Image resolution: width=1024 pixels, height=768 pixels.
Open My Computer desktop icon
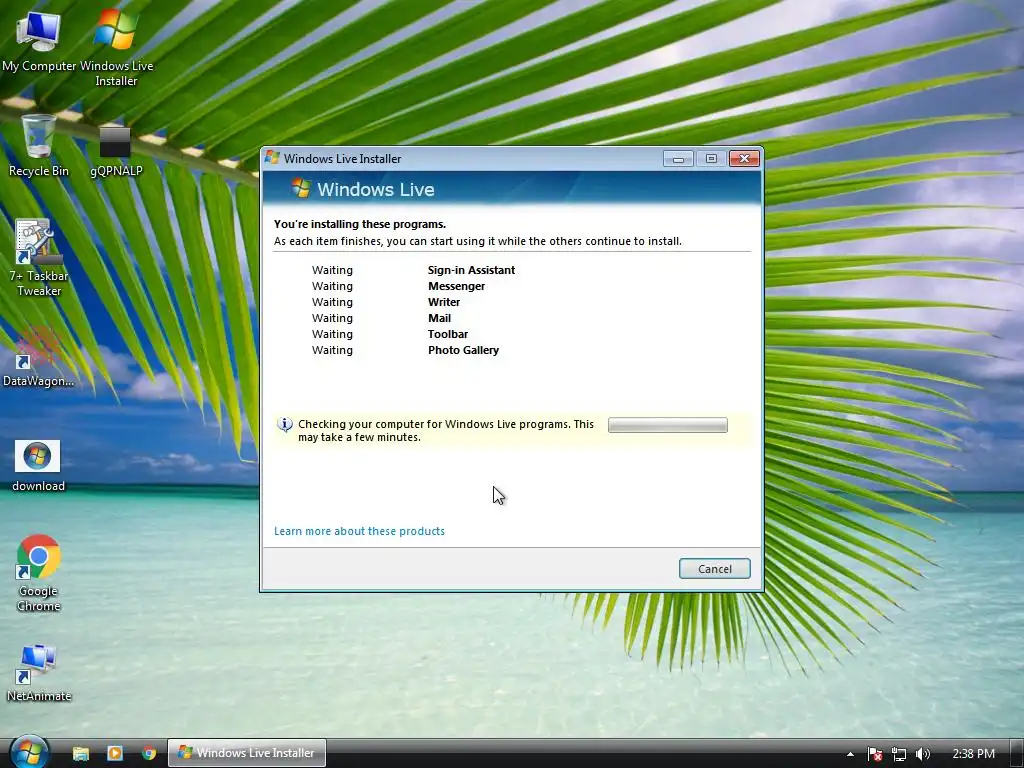tap(39, 39)
